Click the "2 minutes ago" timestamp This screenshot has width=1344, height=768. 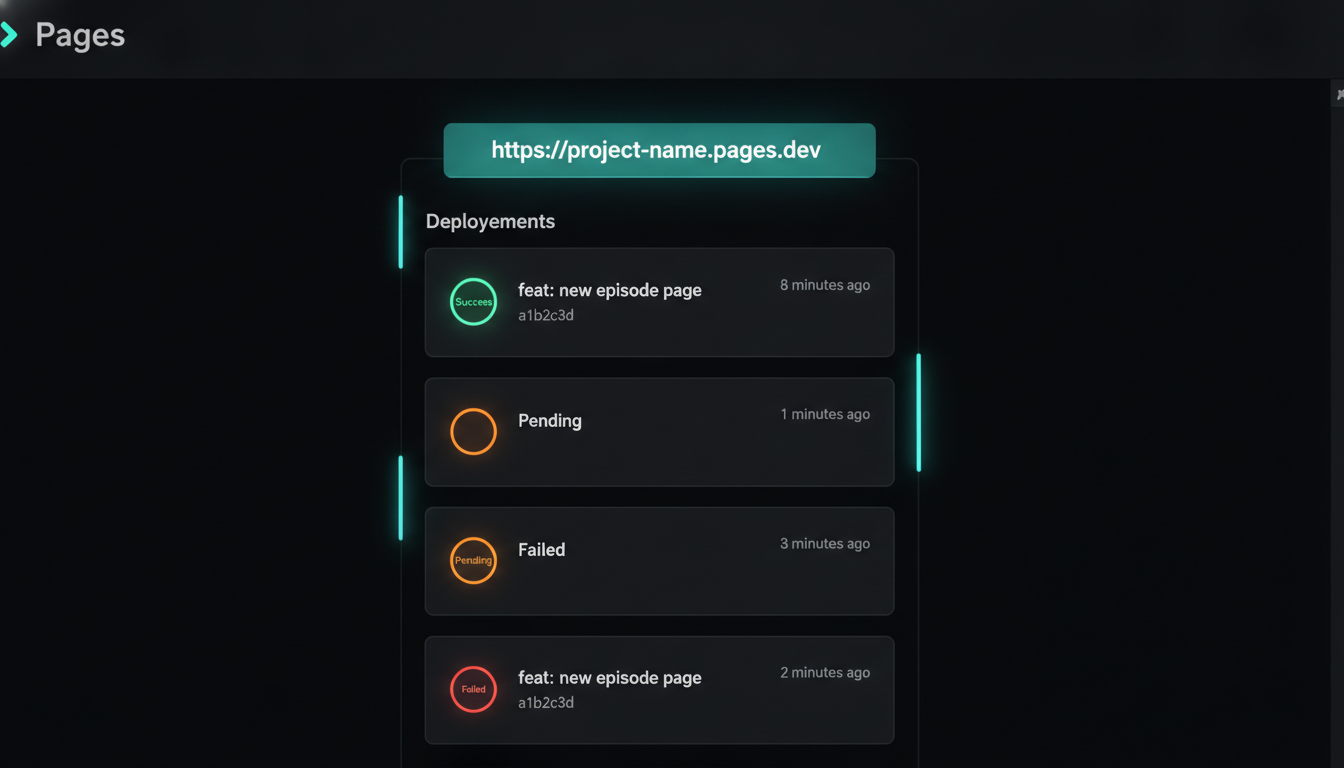825,672
